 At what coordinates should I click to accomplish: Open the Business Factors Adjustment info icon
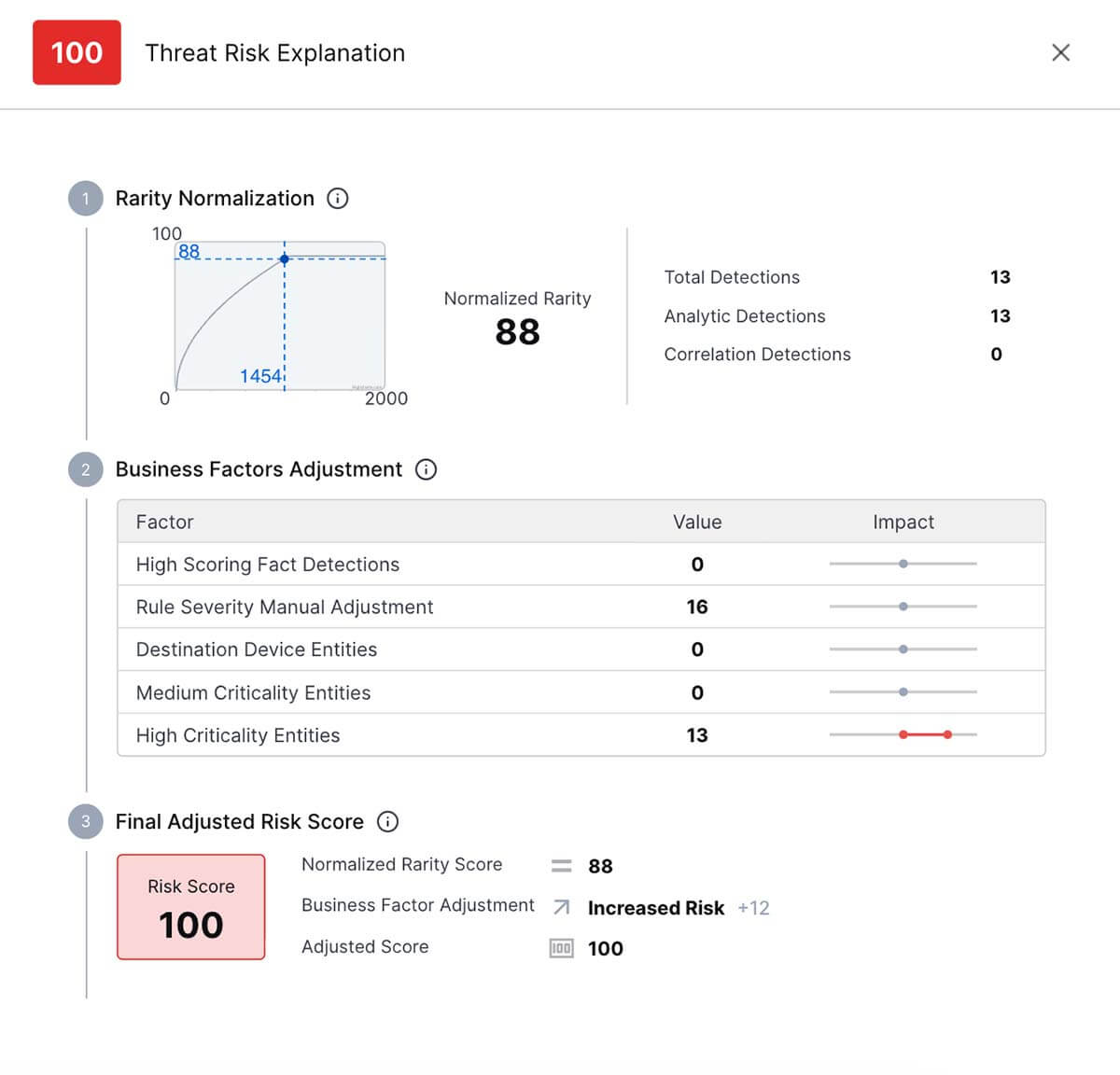426,469
